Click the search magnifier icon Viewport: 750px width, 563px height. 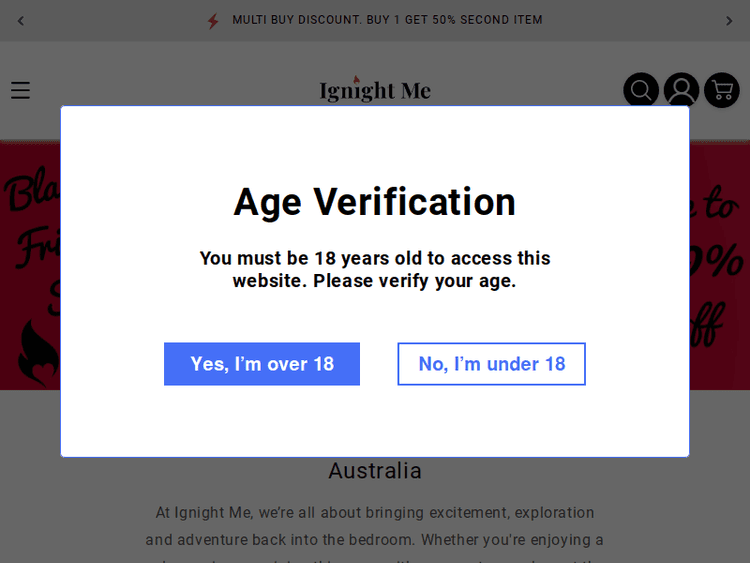641,90
